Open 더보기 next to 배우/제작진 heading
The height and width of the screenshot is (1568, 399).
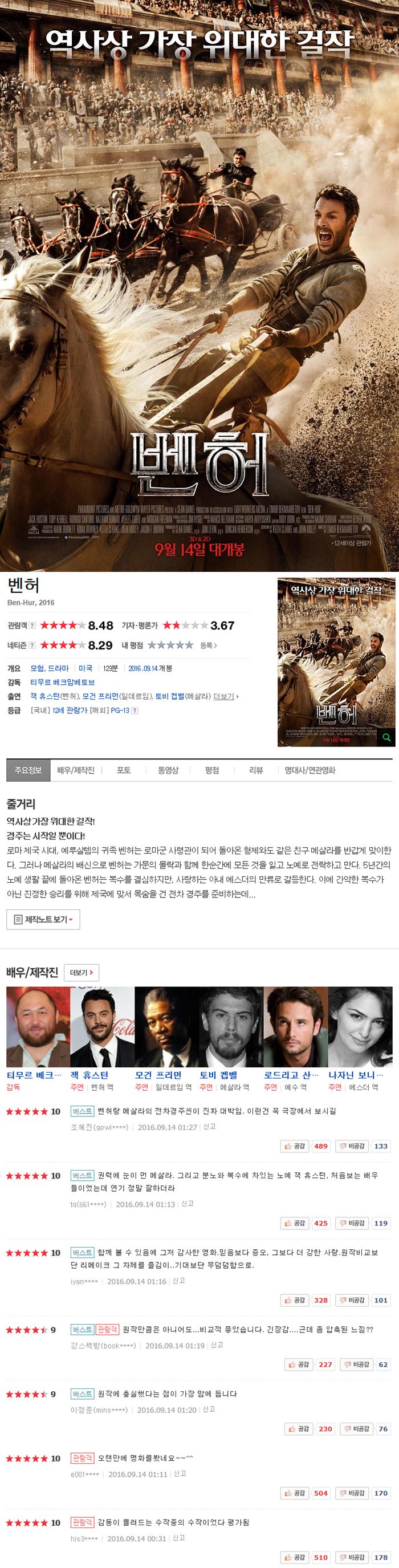[x=82, y=972]
